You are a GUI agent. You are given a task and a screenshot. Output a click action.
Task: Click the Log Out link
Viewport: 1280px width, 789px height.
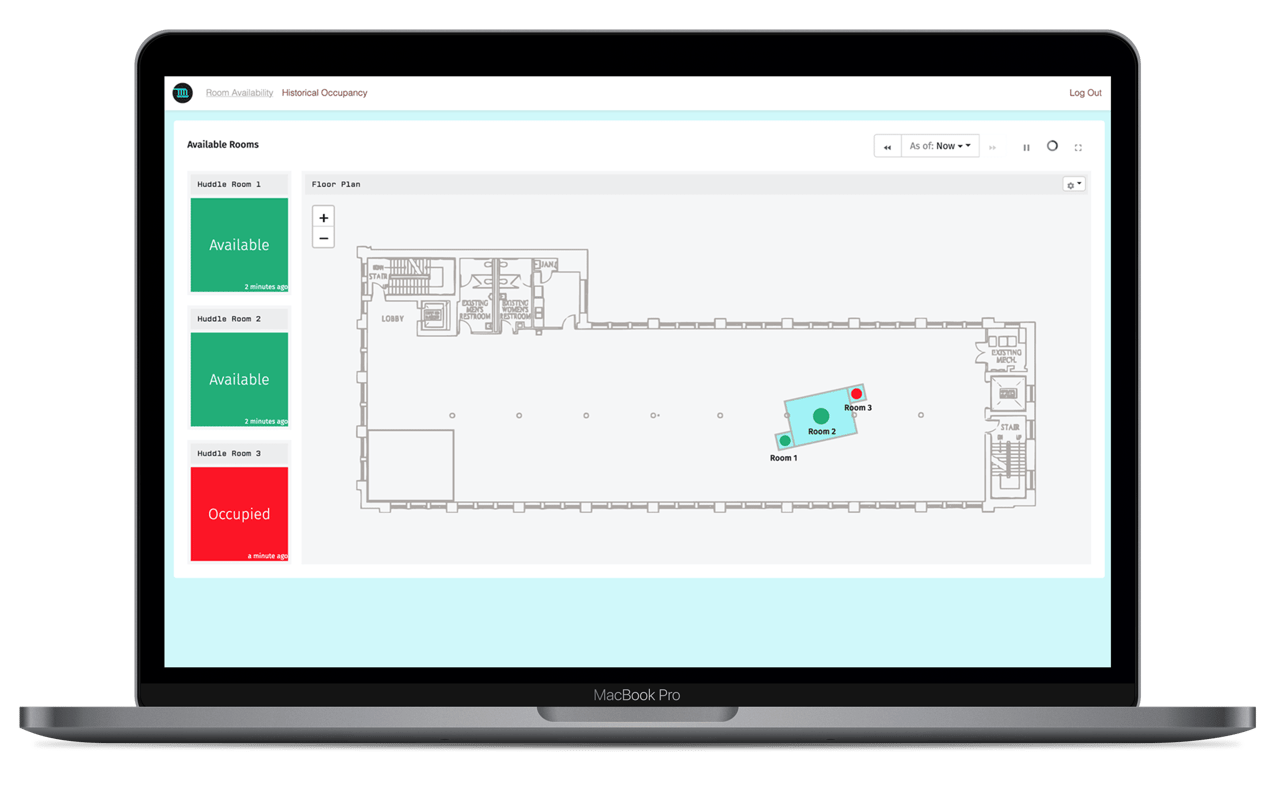click(x=1085, y=92)
